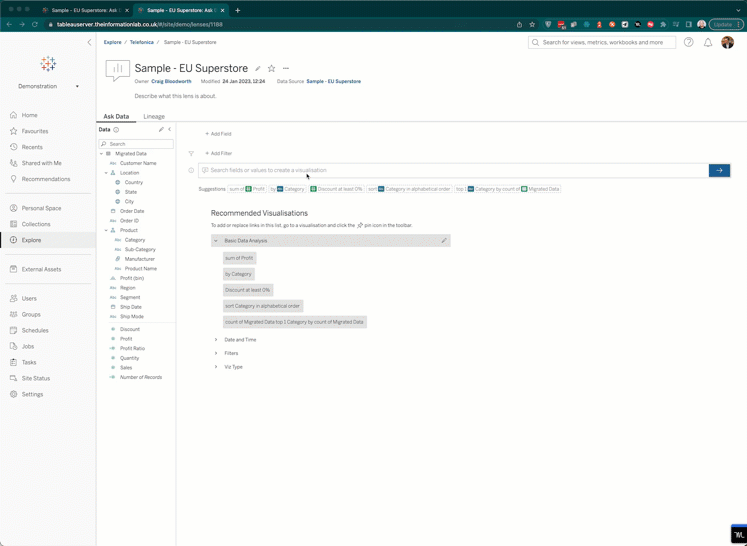Go to Recents in sidebar
This screenshot has width=747, height=546.
32,147
